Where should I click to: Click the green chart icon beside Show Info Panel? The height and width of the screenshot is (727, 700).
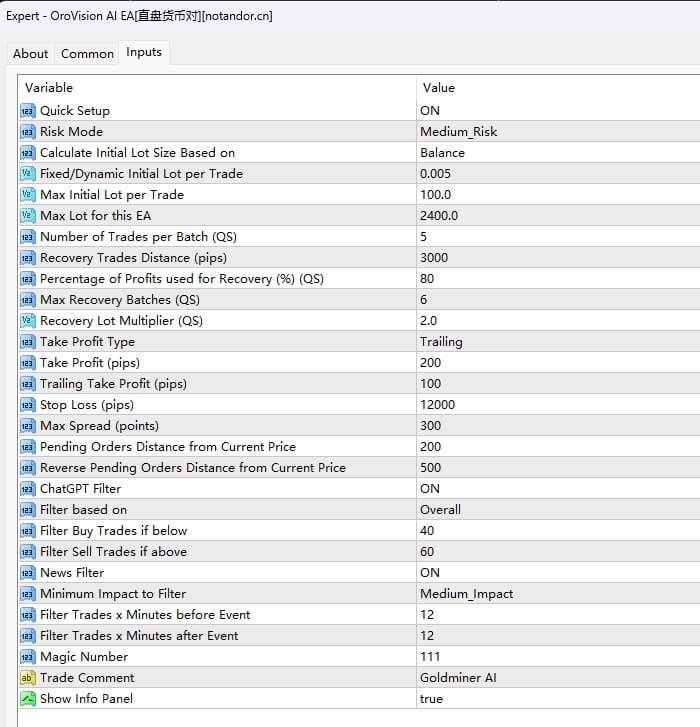point(28,699)
